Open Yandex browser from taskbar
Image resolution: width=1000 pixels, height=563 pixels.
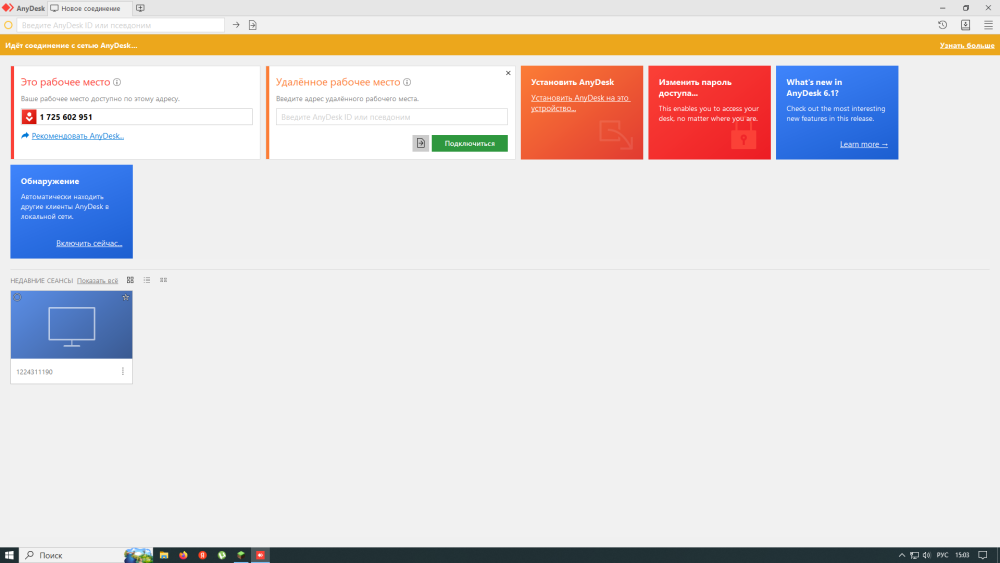202,555
